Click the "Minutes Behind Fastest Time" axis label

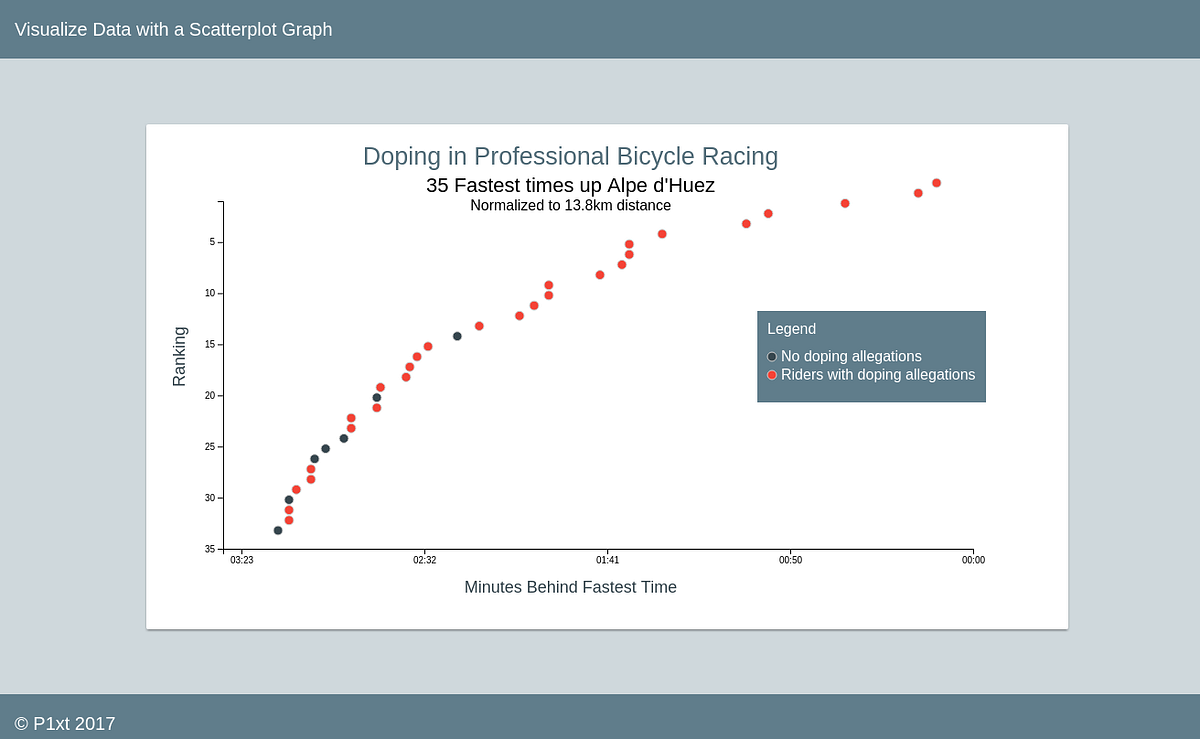click(570, 587)
